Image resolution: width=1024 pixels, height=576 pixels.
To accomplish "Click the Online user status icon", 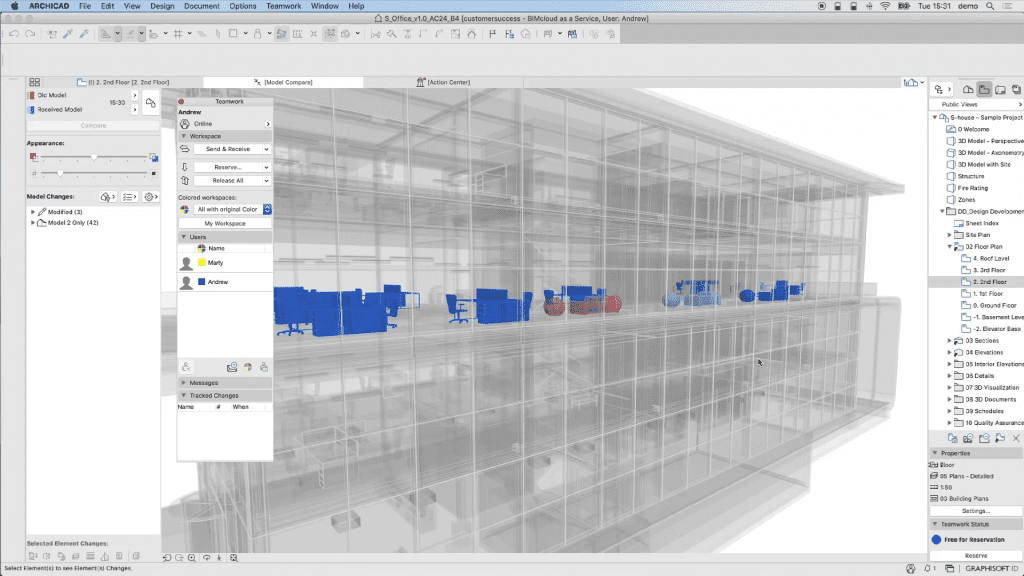I will [x=184, y=124].
